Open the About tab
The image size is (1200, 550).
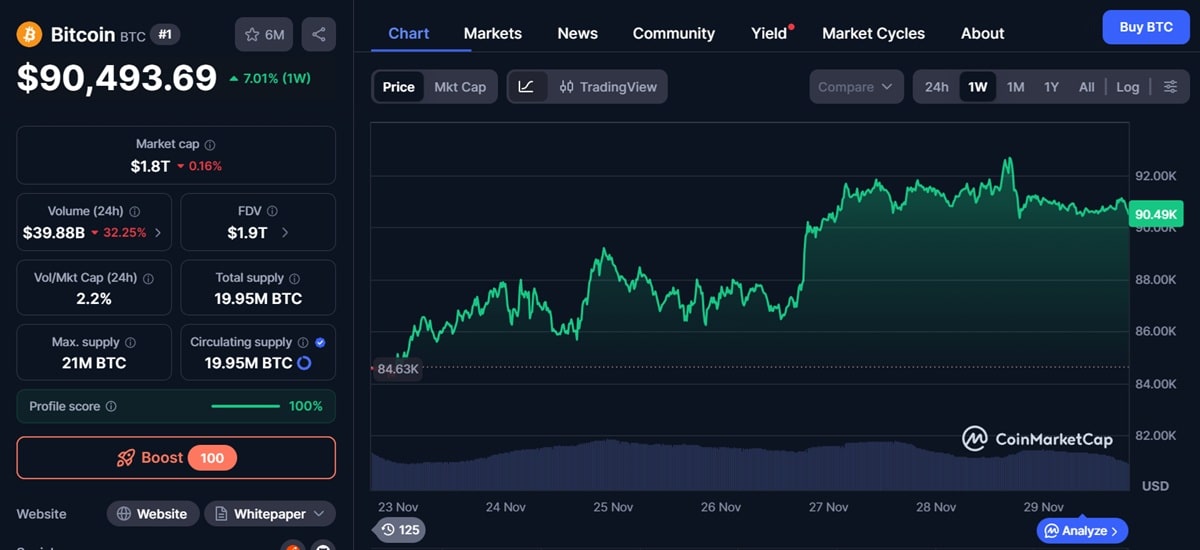(983, 33)
